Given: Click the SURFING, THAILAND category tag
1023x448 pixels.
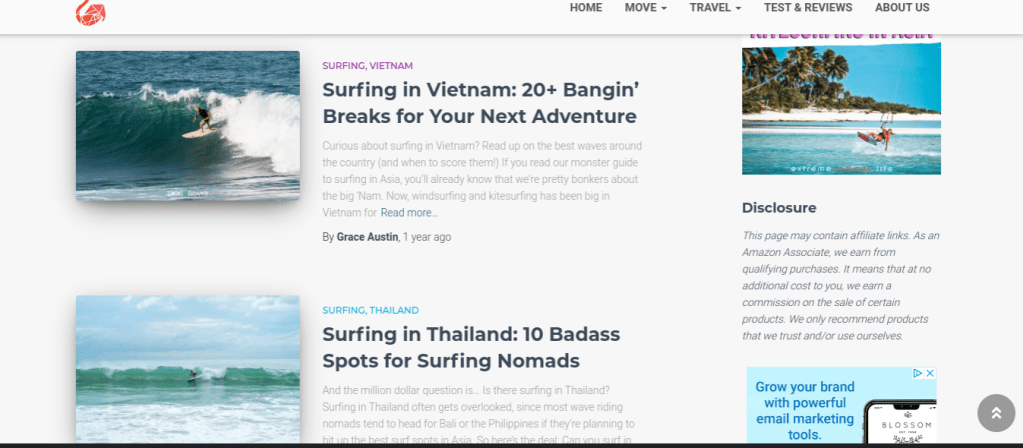Looking at the screenshot, I should pyautogui.click(x=371, y=310).
